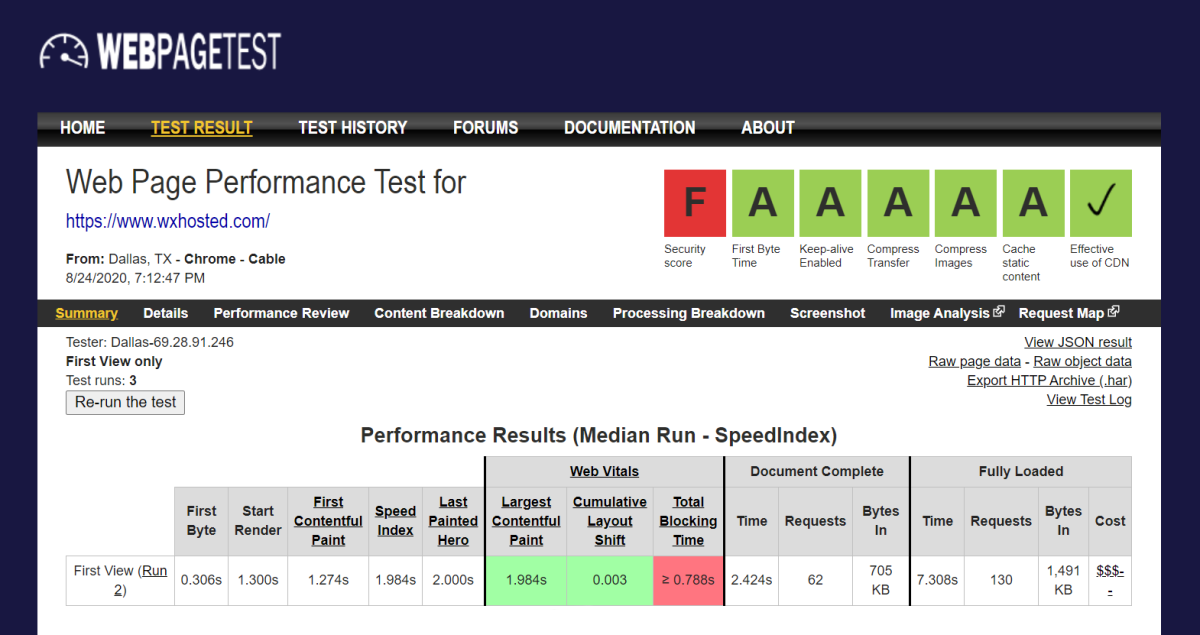The image size is (1200, 635).
Task: Open the Processing Breakdown tab
Action: click(x=689, y=313)
